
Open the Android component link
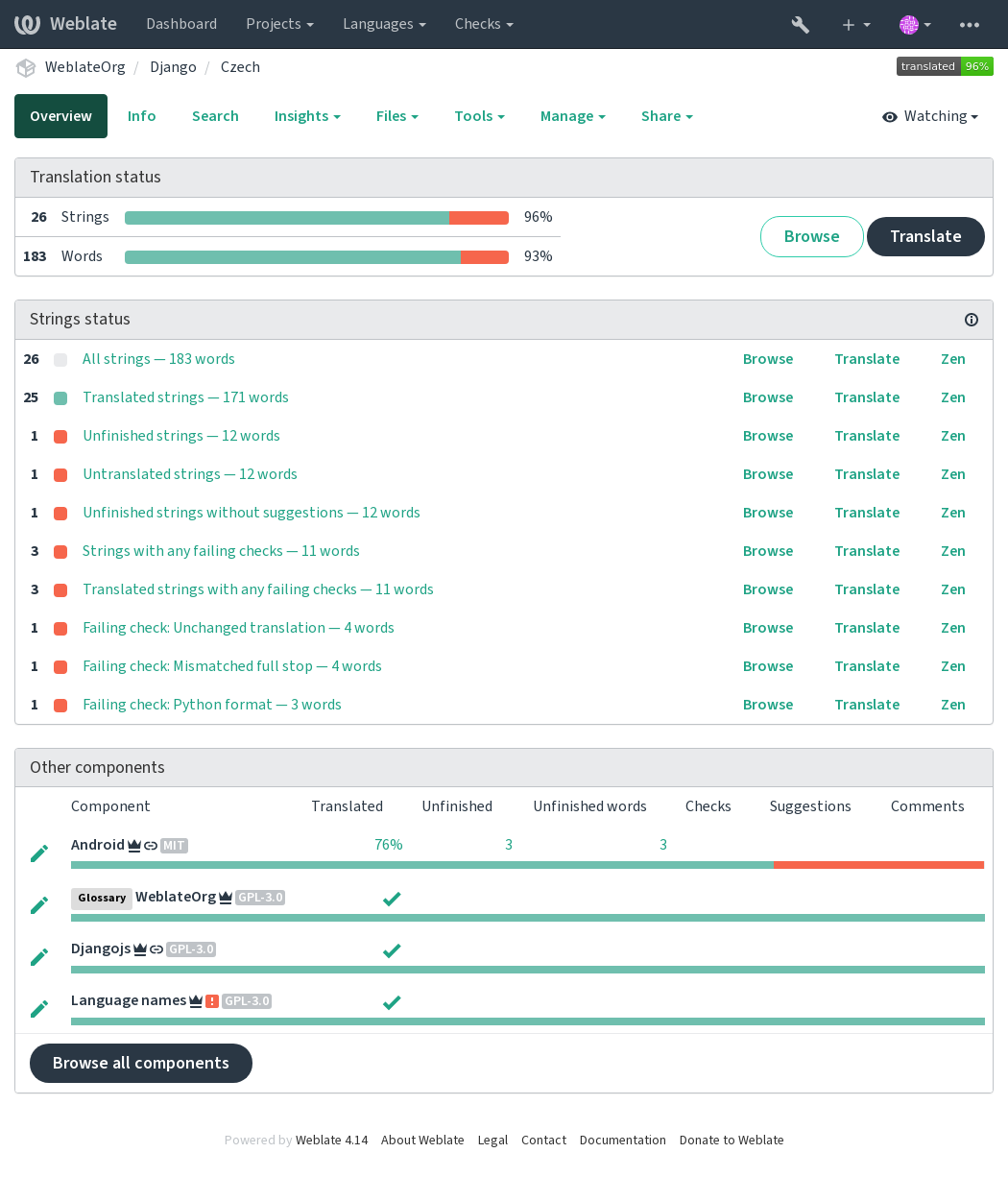point(98,845)
